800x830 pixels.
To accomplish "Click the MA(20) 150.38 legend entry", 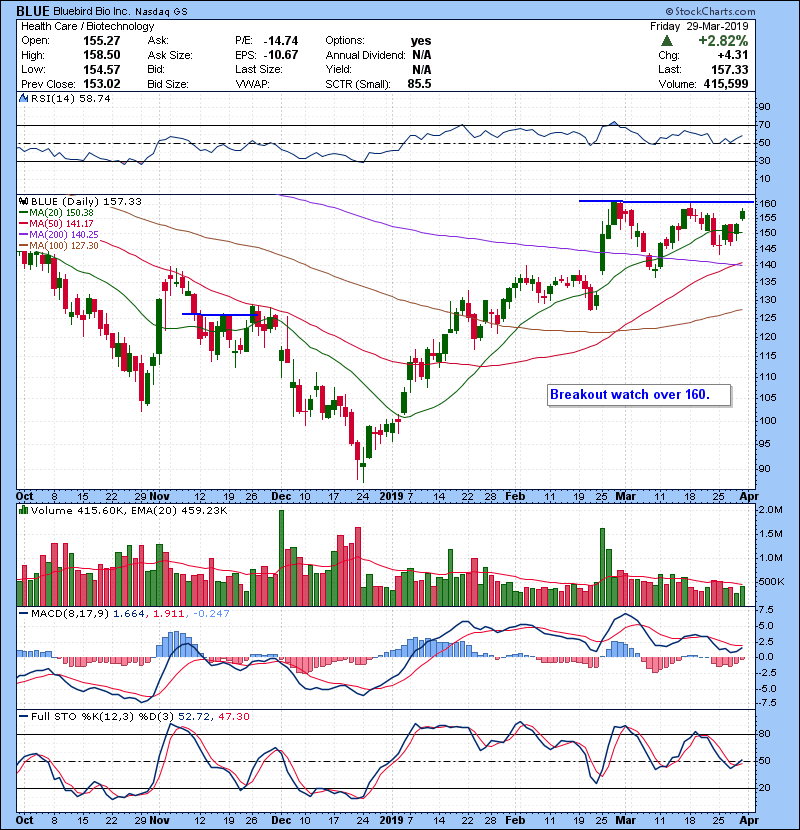I will (x=56, y=213).
